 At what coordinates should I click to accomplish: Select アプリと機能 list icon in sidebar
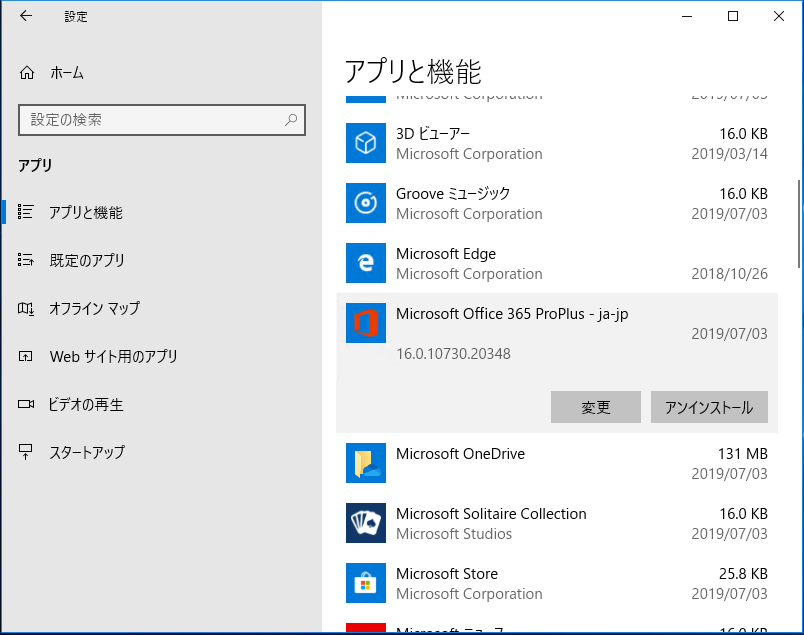tap(26, 212)
